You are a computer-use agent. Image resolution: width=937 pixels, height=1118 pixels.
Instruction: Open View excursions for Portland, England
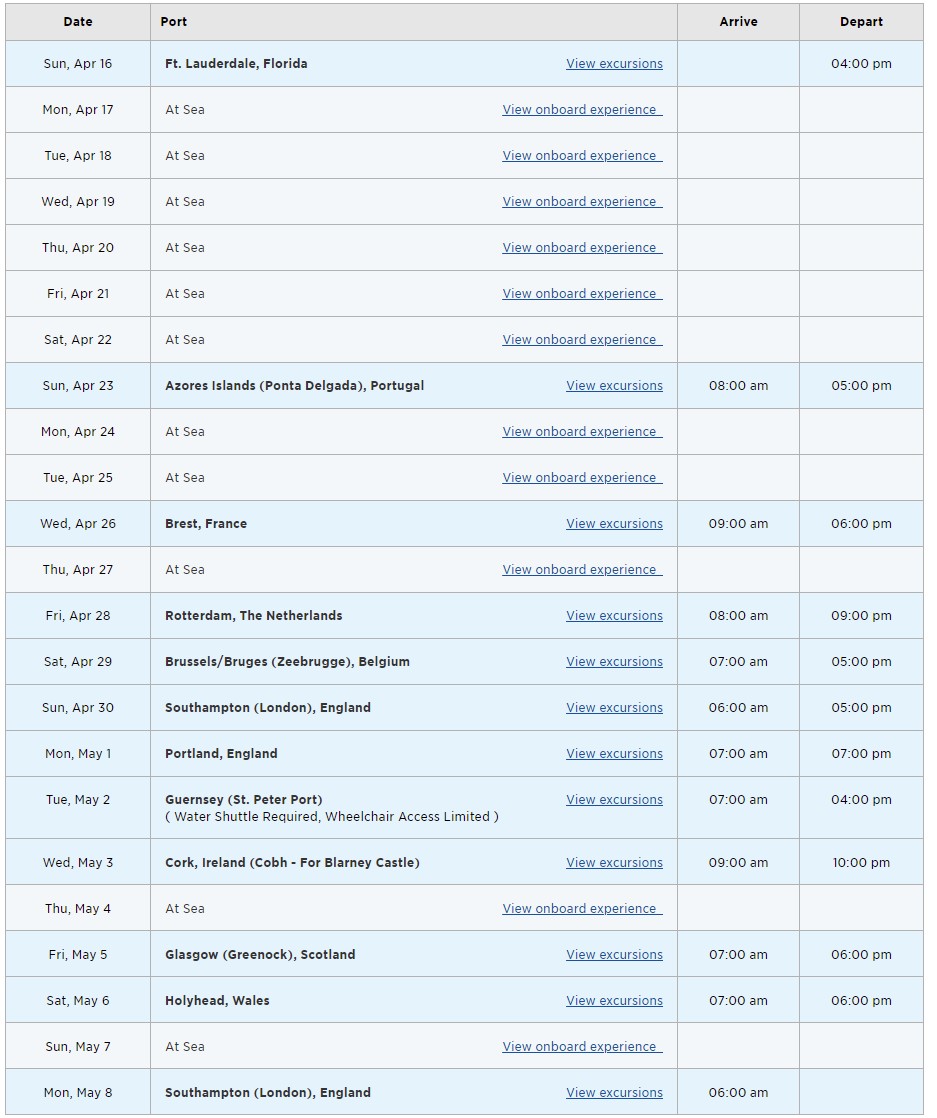614,754
